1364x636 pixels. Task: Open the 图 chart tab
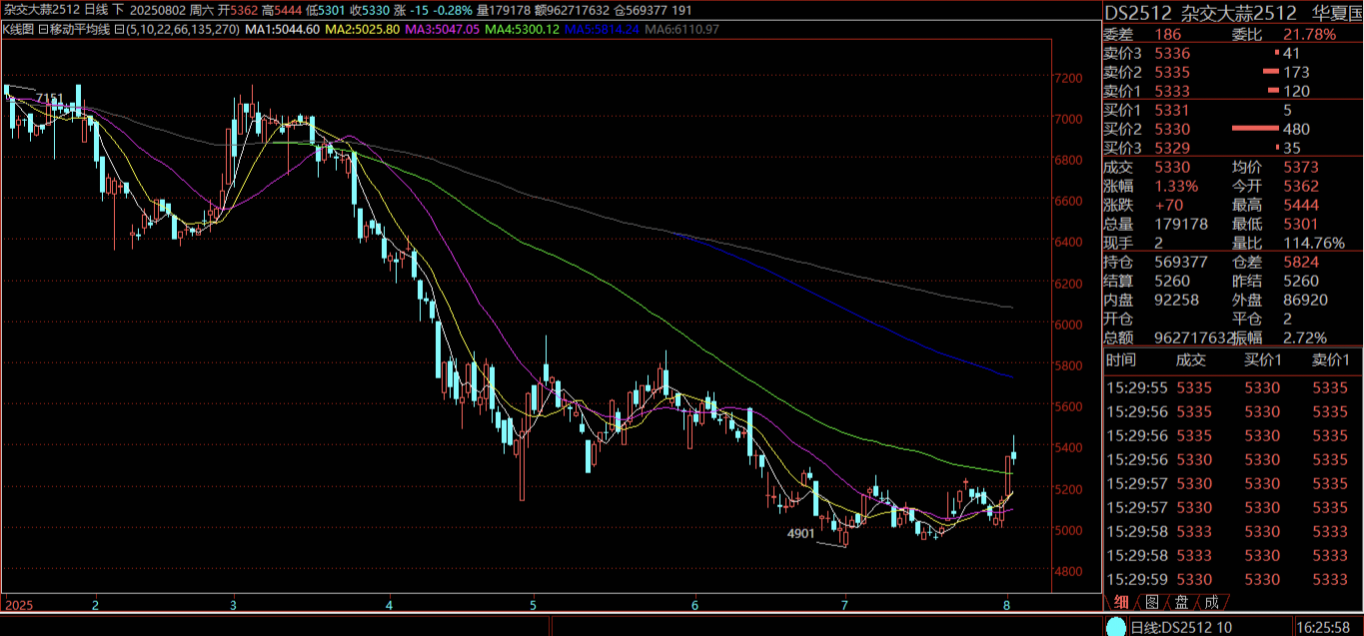1152,602
